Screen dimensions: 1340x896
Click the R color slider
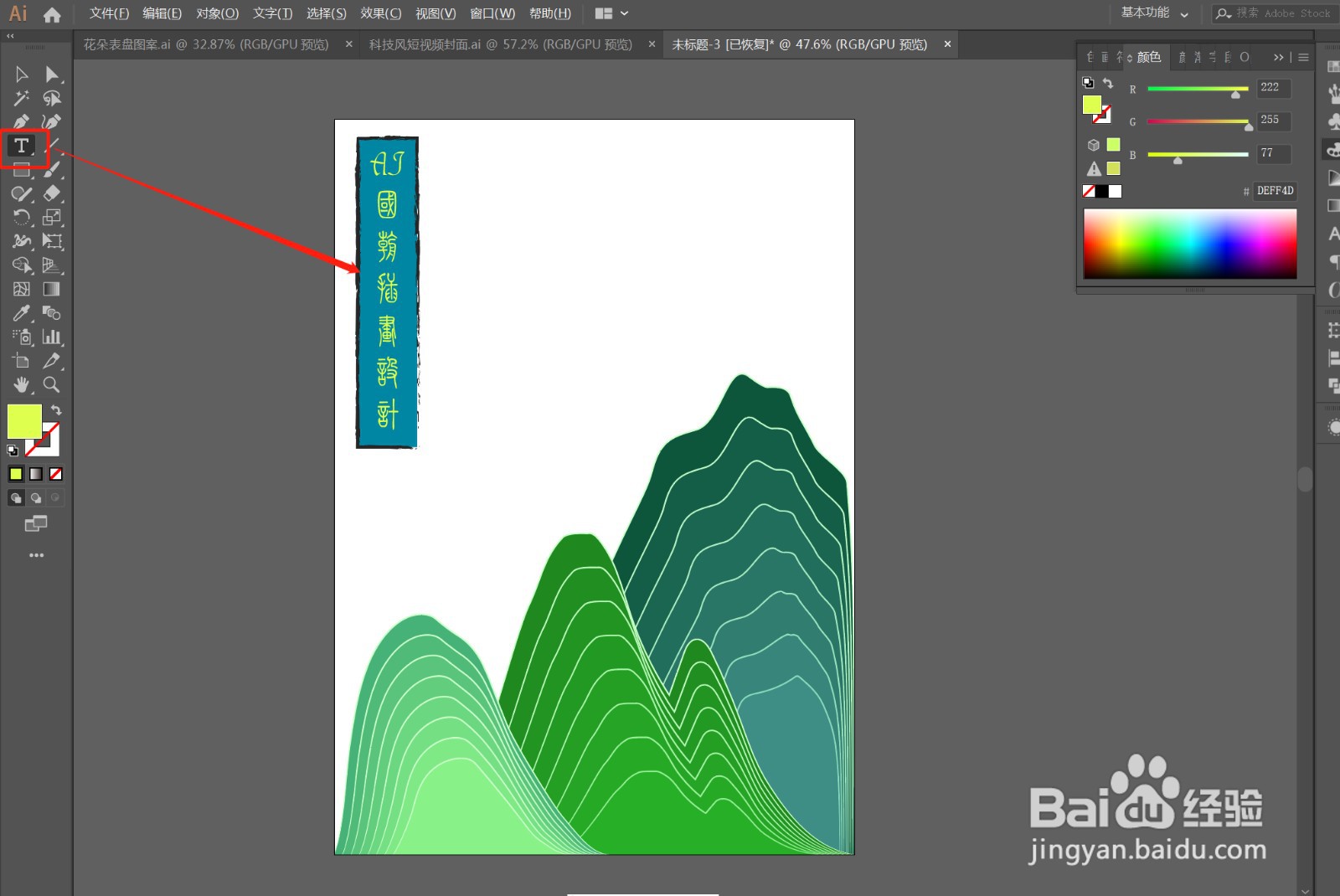coord(1198,89)
